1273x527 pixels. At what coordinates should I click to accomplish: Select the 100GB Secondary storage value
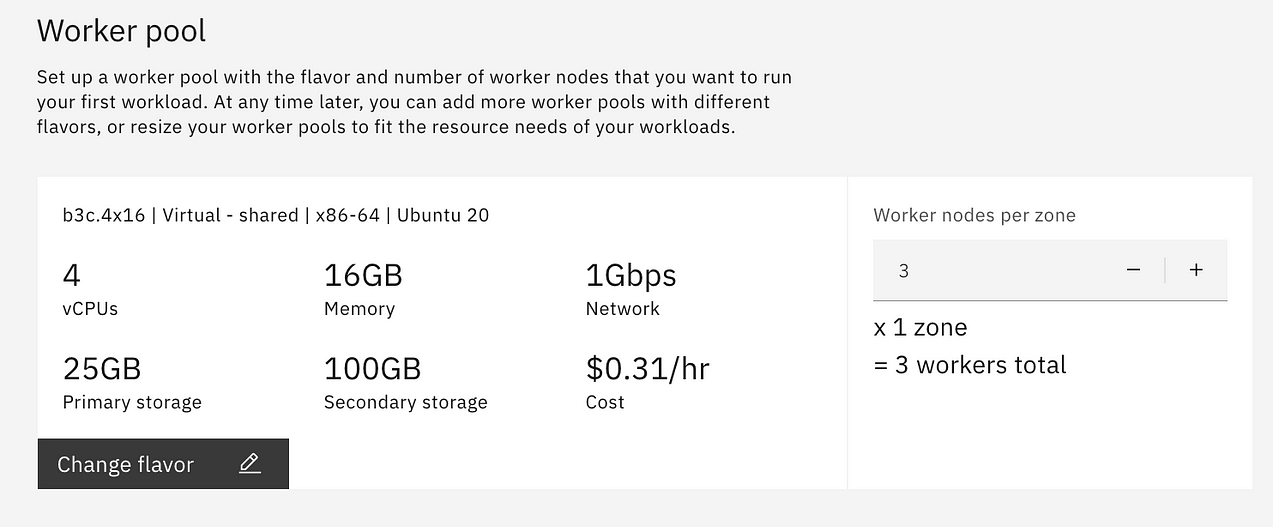tap(372, 369)
